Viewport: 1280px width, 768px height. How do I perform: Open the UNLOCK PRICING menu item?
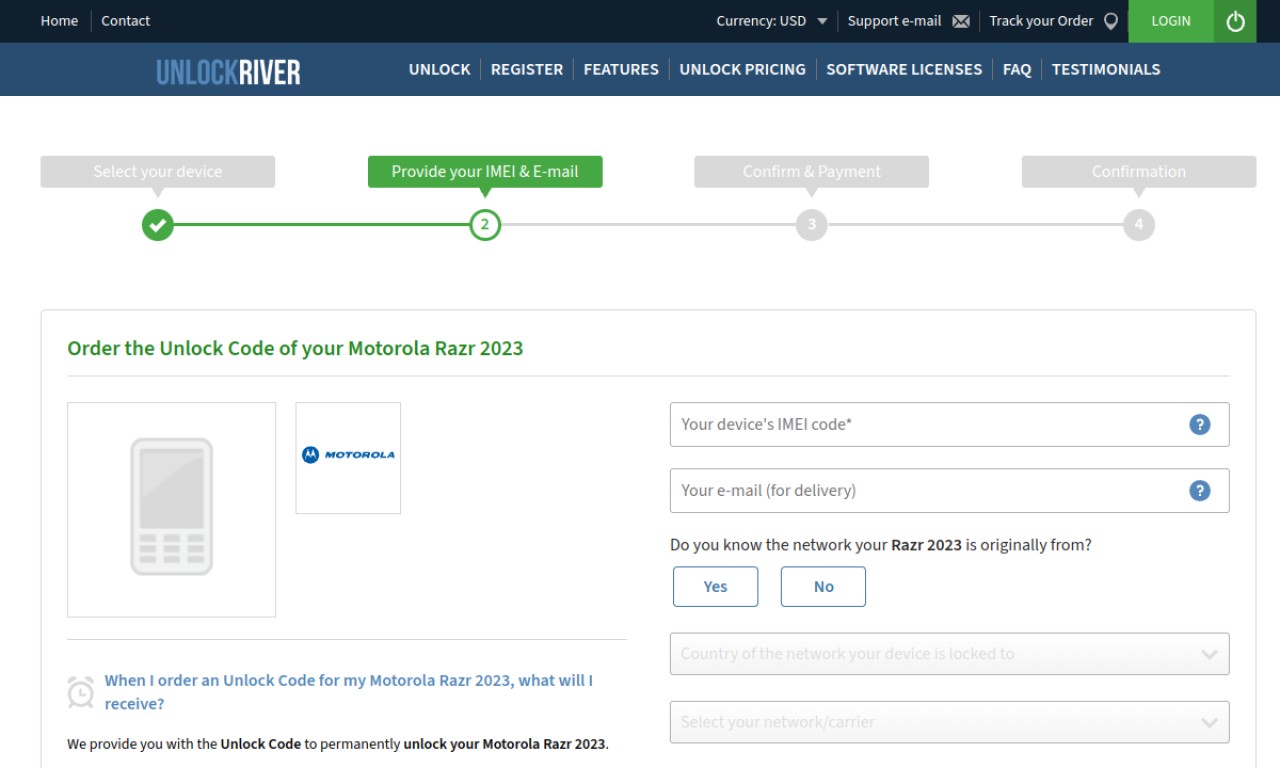[x=743, y=70]
